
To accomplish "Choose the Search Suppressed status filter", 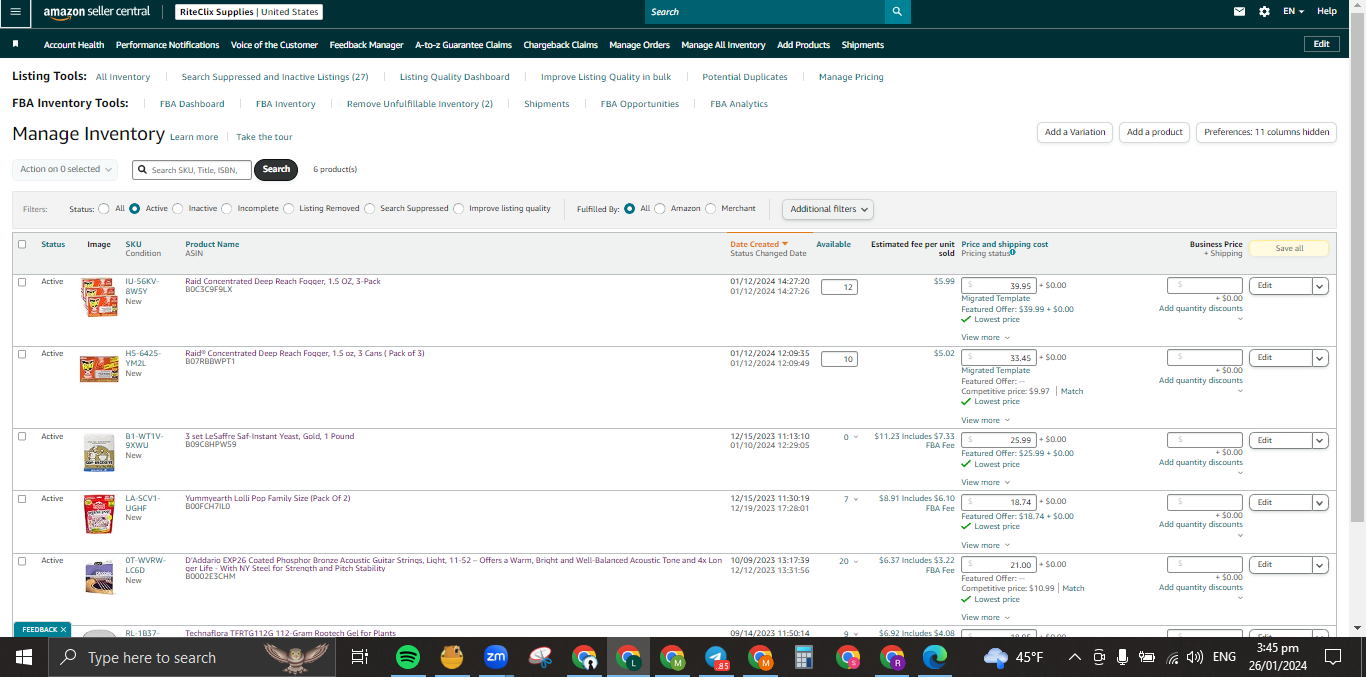I will tap(370, 209).
